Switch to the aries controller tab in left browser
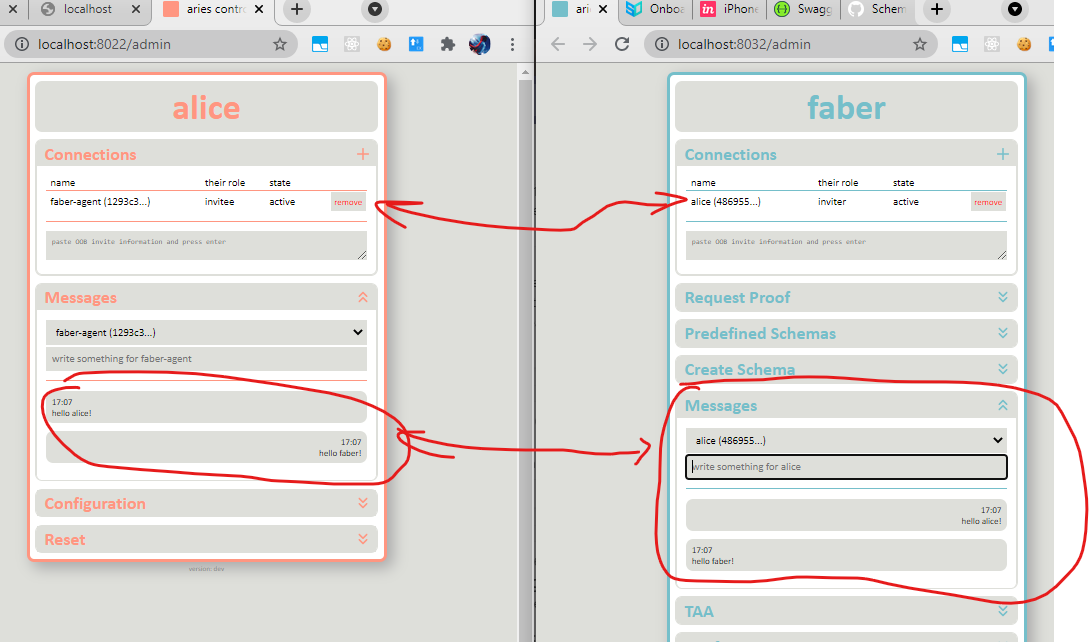The height and width of the screenshot is (642, 1089). coord(214,9)
